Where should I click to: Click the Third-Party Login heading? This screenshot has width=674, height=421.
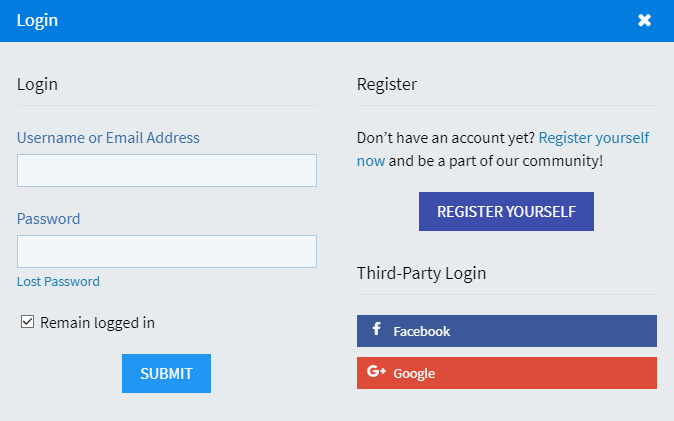[421, 273]
